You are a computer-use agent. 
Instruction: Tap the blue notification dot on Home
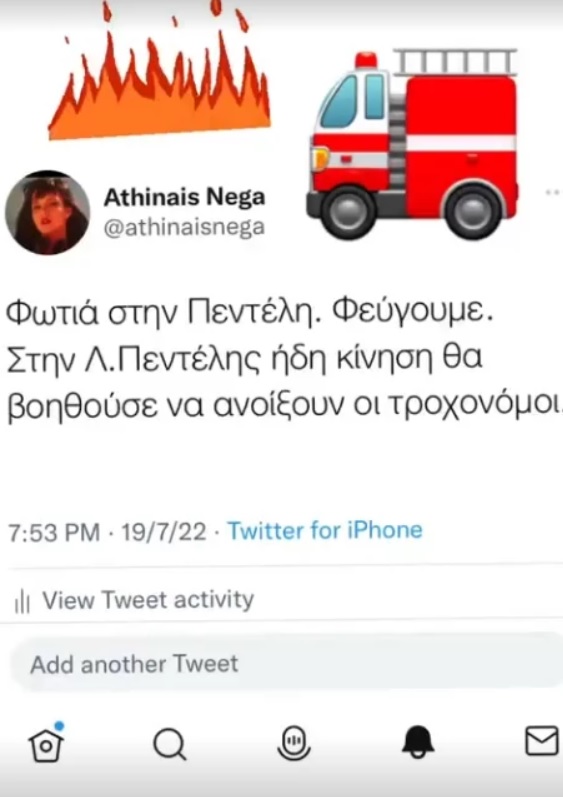pyautogui.click(x=59, y=726)
